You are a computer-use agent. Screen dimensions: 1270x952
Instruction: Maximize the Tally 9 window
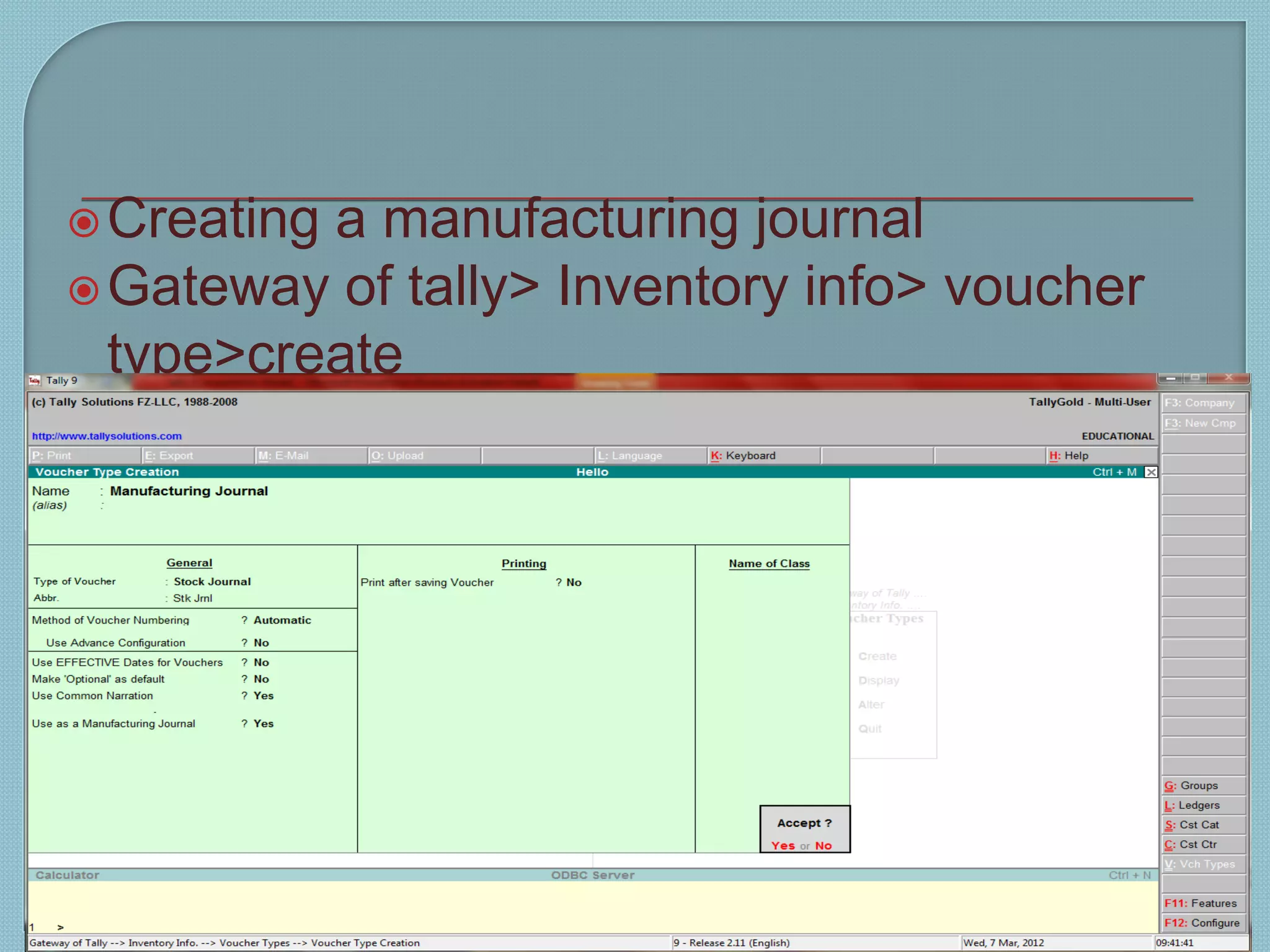point(1195,378)
